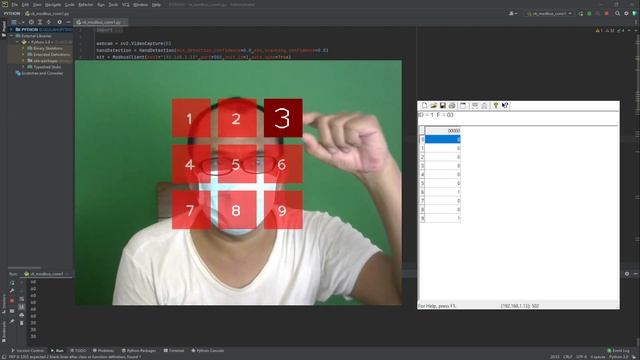Click the Disconnect icon in Modbus toolbar
640x360 pixels.
coord(484,106)
